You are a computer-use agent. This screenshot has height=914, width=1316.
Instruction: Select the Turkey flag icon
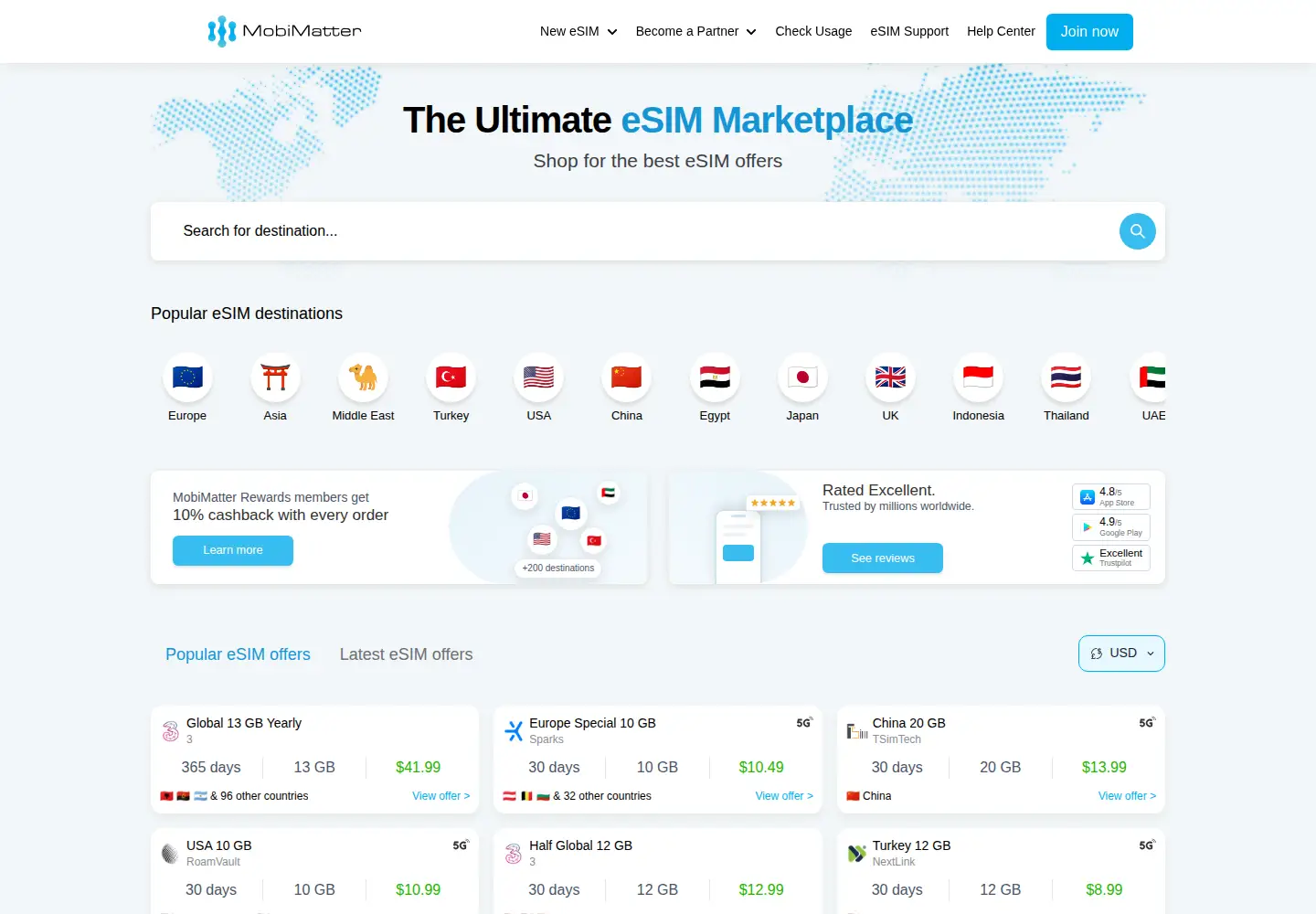[x=451, y=377]
